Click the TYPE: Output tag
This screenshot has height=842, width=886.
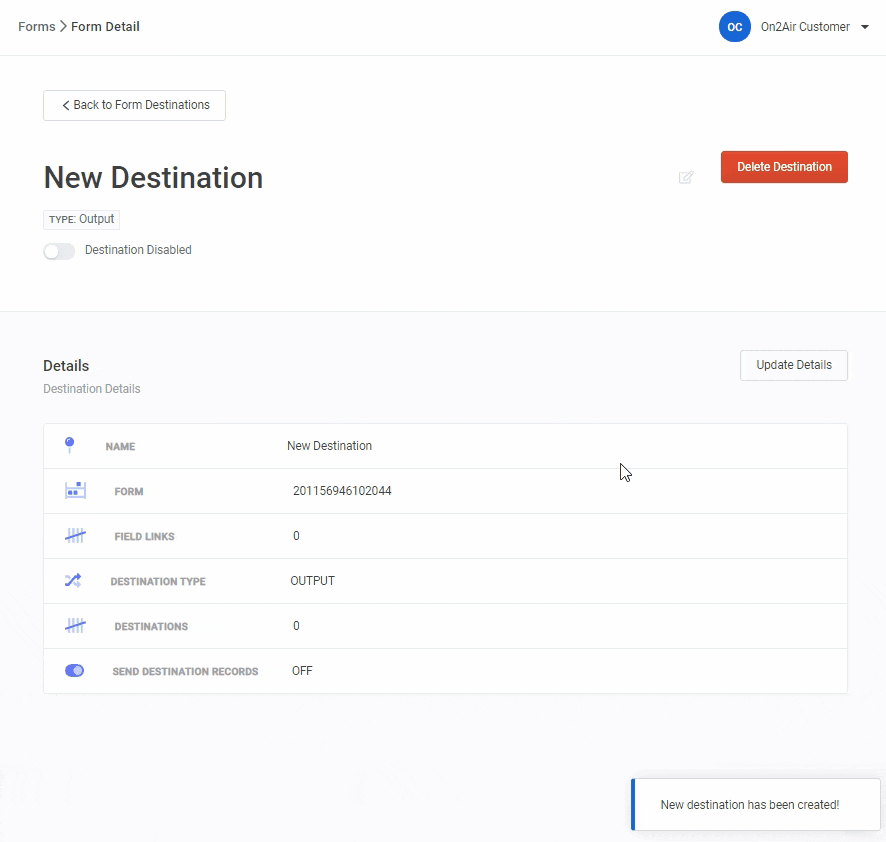(81, 219)
